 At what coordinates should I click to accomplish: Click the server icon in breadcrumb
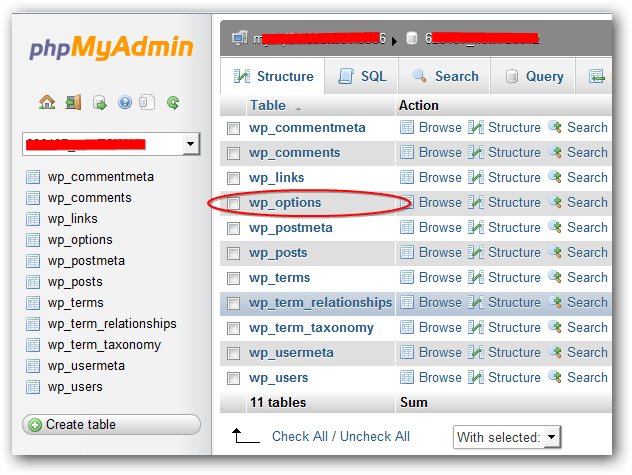pos(240,38)
